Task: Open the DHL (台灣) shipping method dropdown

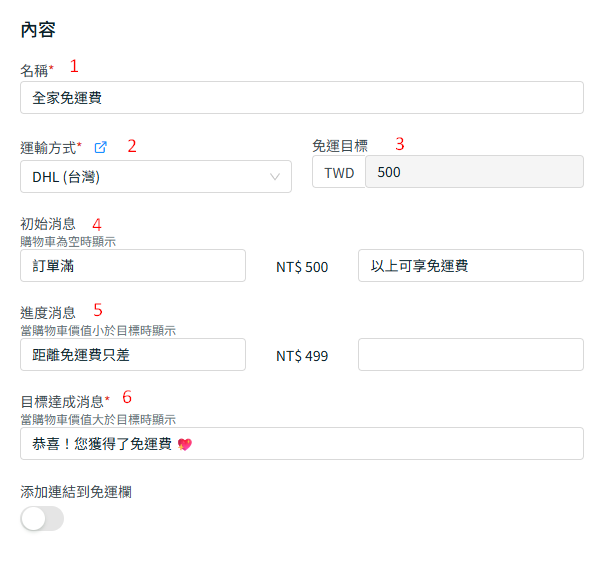Action: (x=155, y=177)
